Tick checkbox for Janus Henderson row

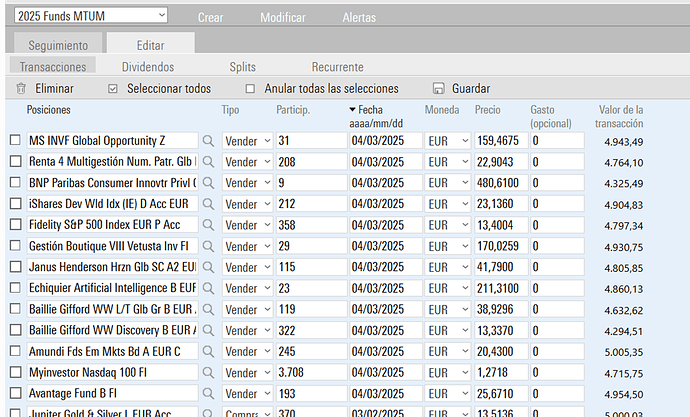tap(15, 267)
